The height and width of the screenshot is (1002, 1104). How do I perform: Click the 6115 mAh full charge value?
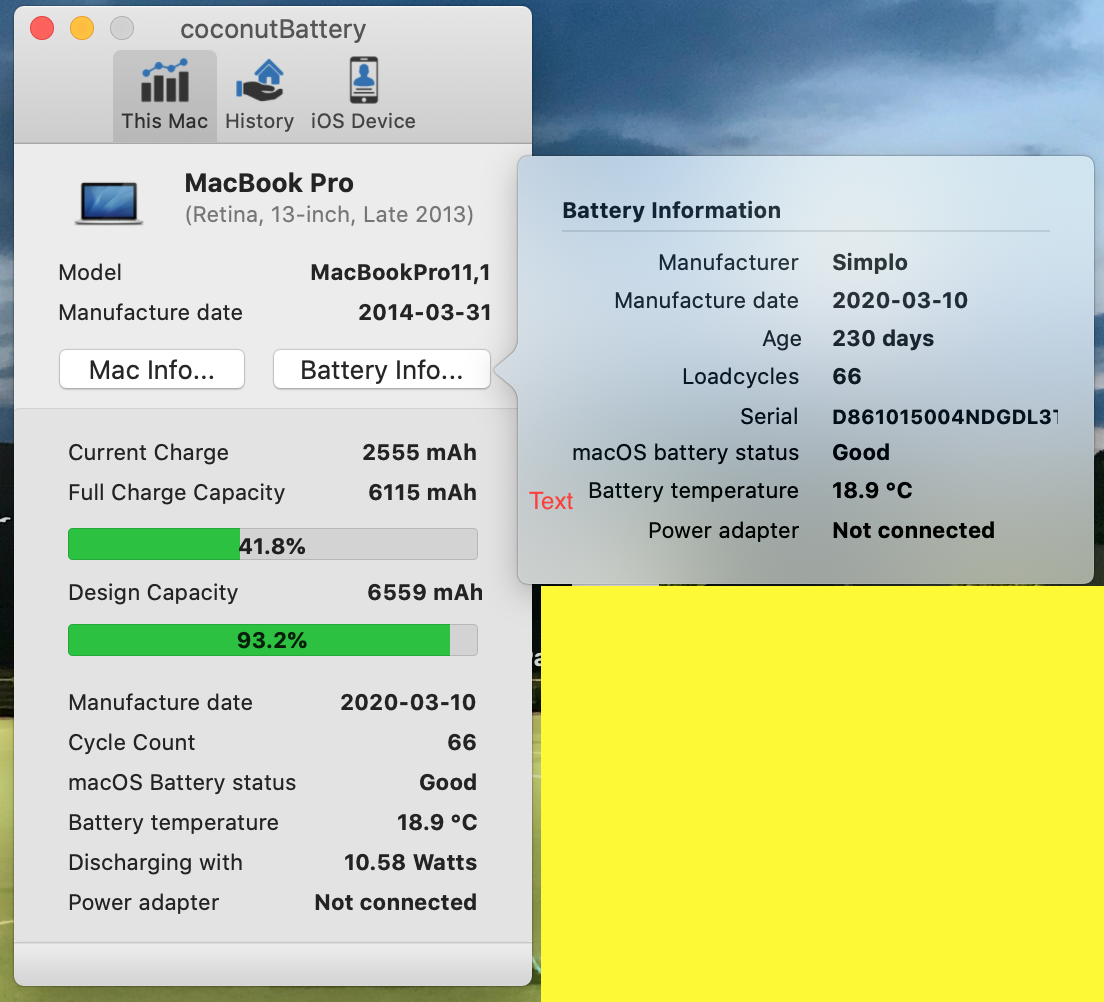[x=422, y=492]
